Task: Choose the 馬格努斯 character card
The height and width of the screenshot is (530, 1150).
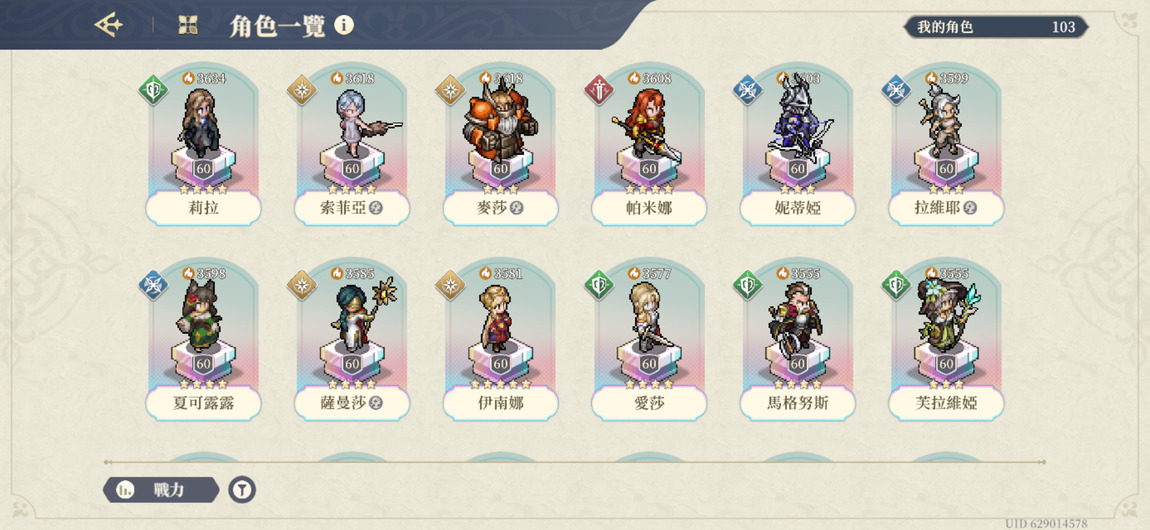Action: pos(797,341)
